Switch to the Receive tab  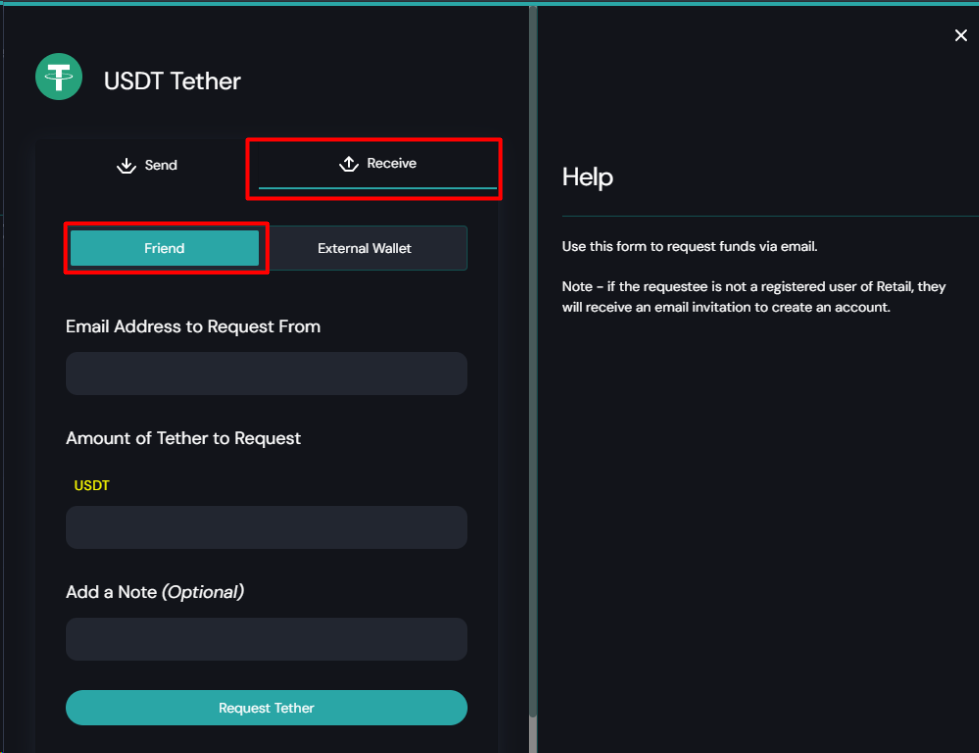(x=378, y=165)
